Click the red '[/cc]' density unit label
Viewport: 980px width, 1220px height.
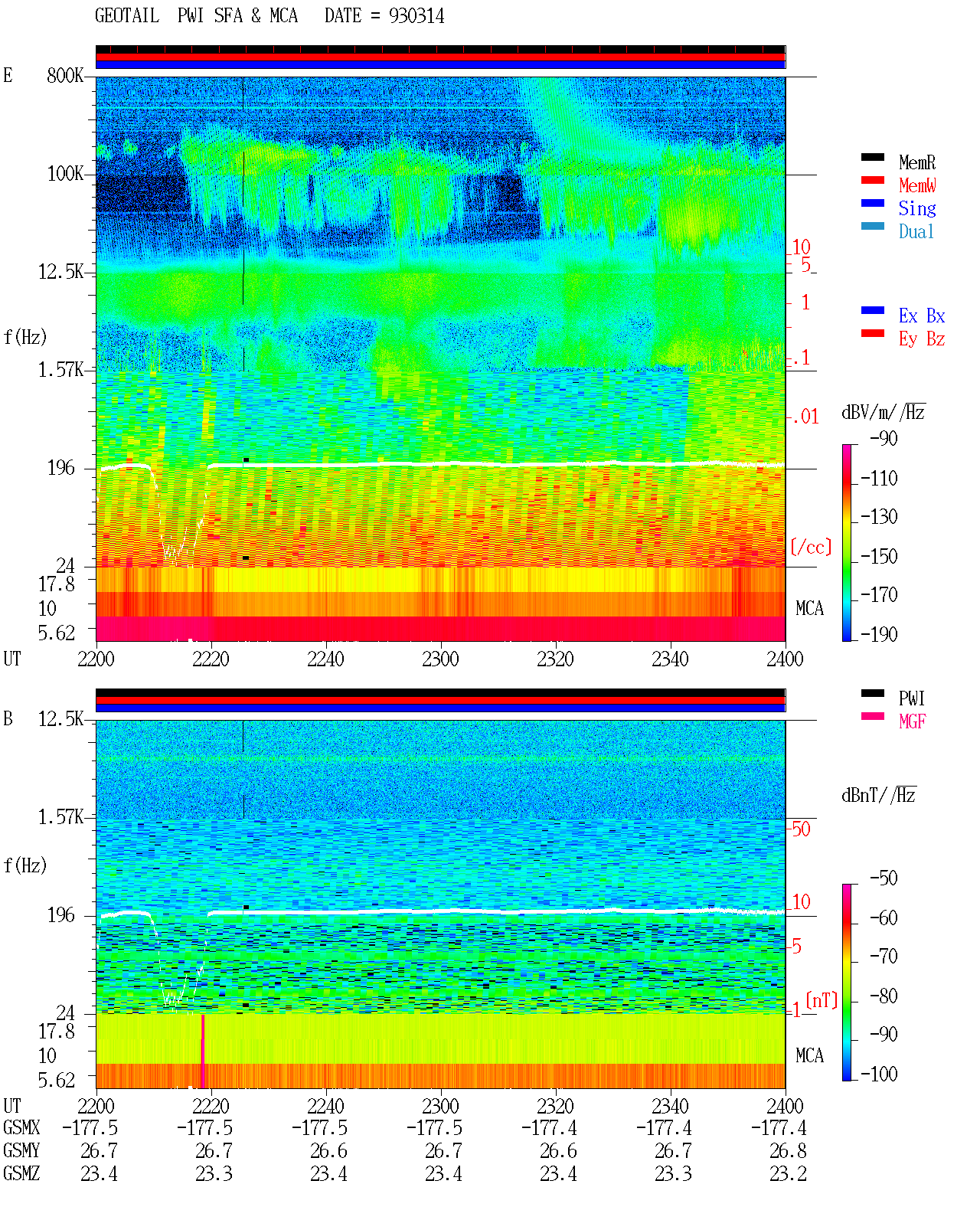[811, 547]
